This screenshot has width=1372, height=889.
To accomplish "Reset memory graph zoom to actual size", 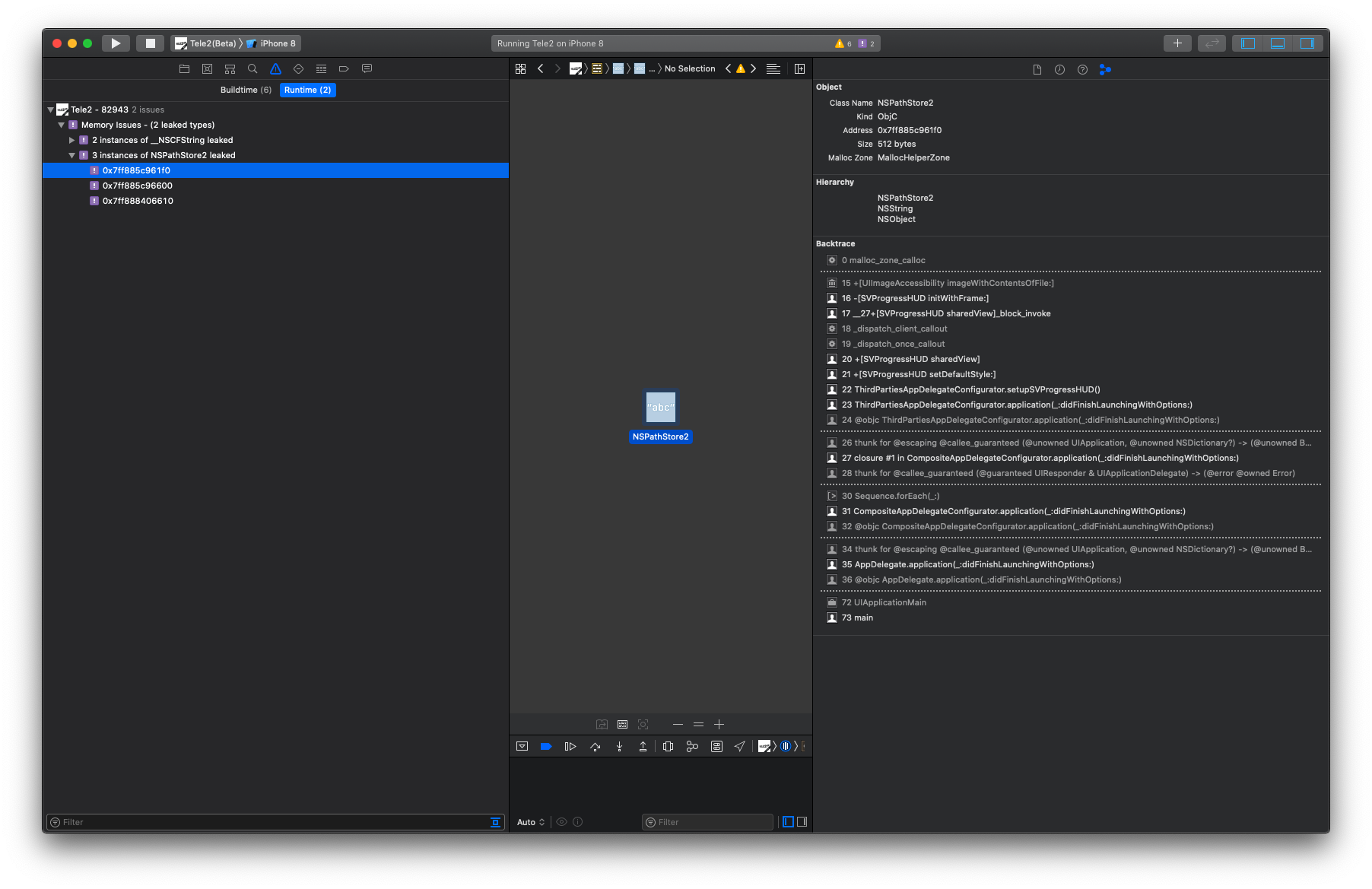I will click(698, 725).
